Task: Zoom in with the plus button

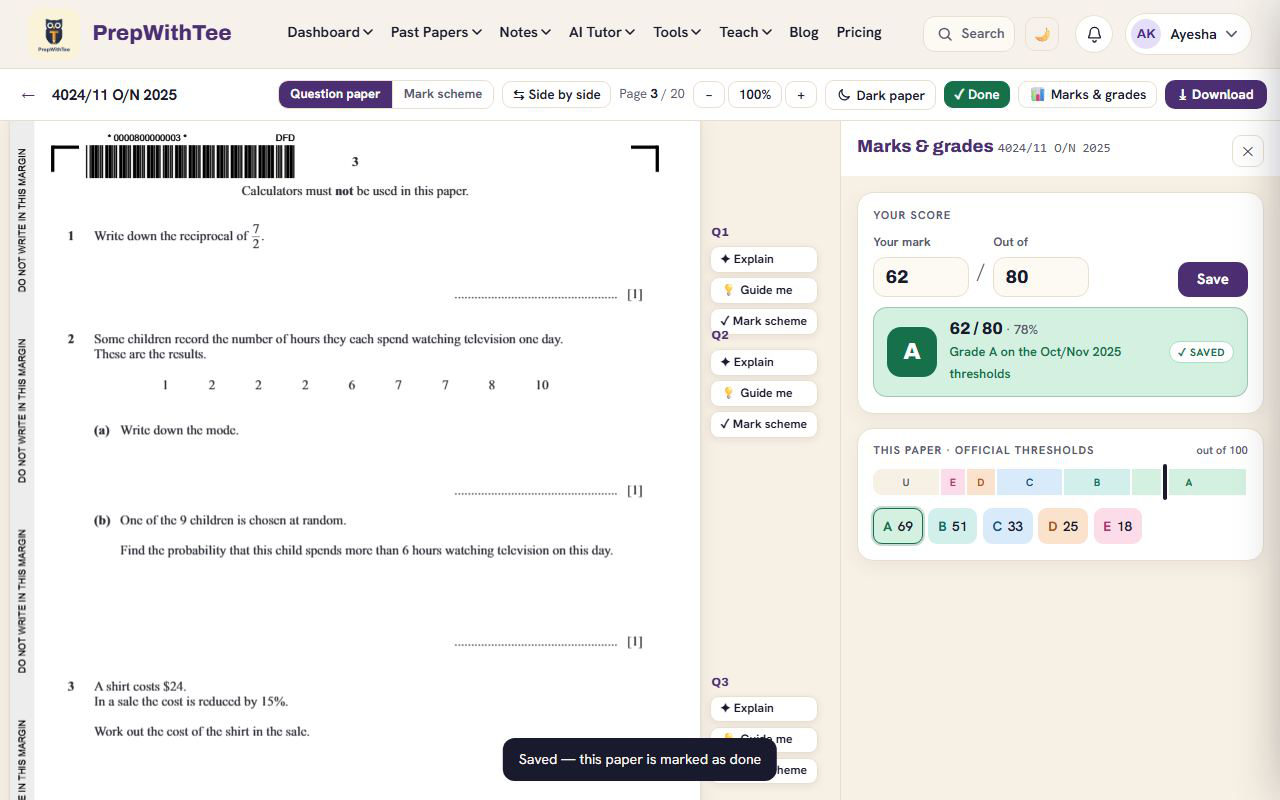Action: click(800, 95)
